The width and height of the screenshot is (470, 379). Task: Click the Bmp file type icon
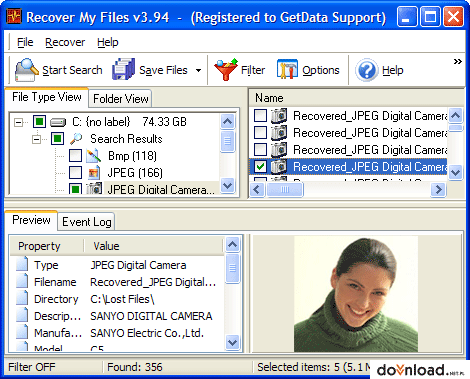(94, 156)
